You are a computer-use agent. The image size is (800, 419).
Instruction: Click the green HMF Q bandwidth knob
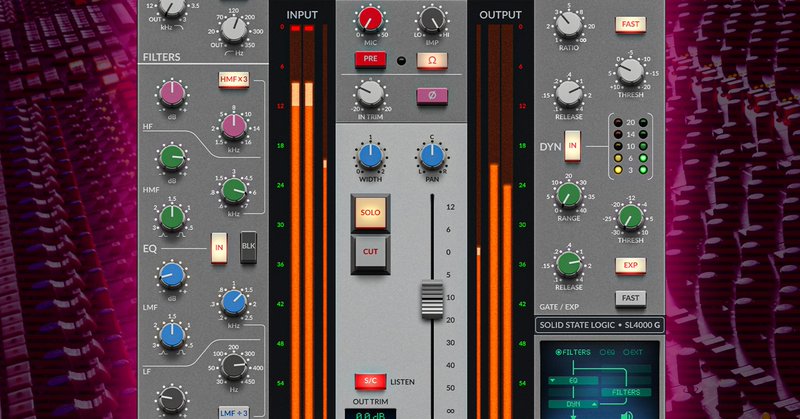click(x=172, y=218)
